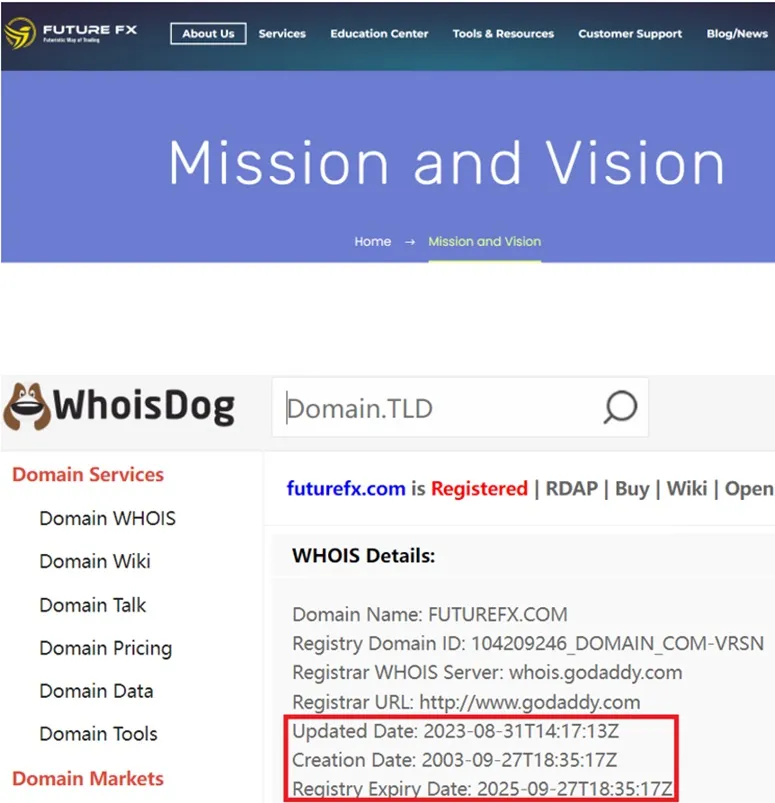Open Domain Tools in sidebar
The height and width of the screenshot is (803, 775).
click(x=98, y=734)
